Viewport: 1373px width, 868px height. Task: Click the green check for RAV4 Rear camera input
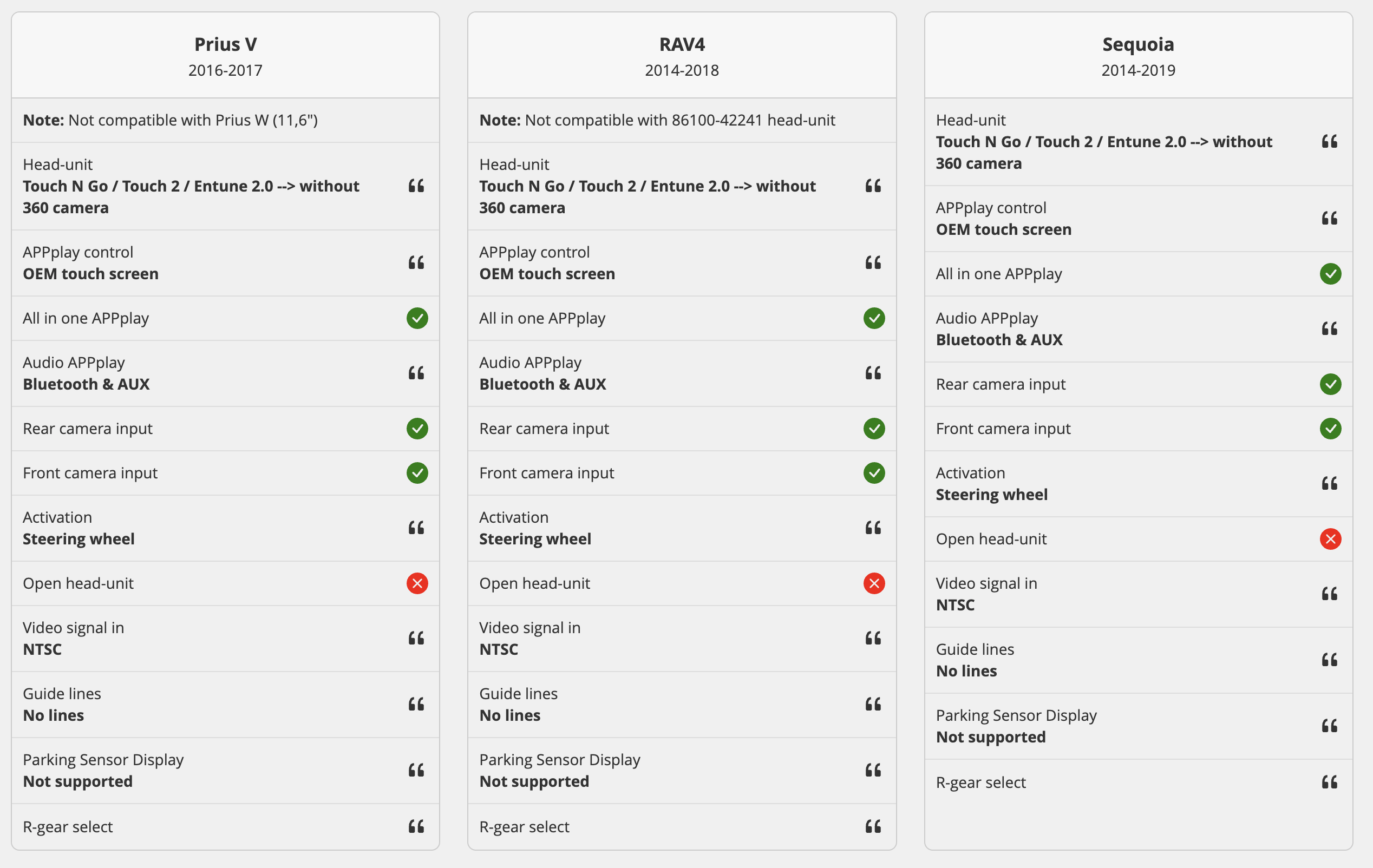tap(874, 429)
